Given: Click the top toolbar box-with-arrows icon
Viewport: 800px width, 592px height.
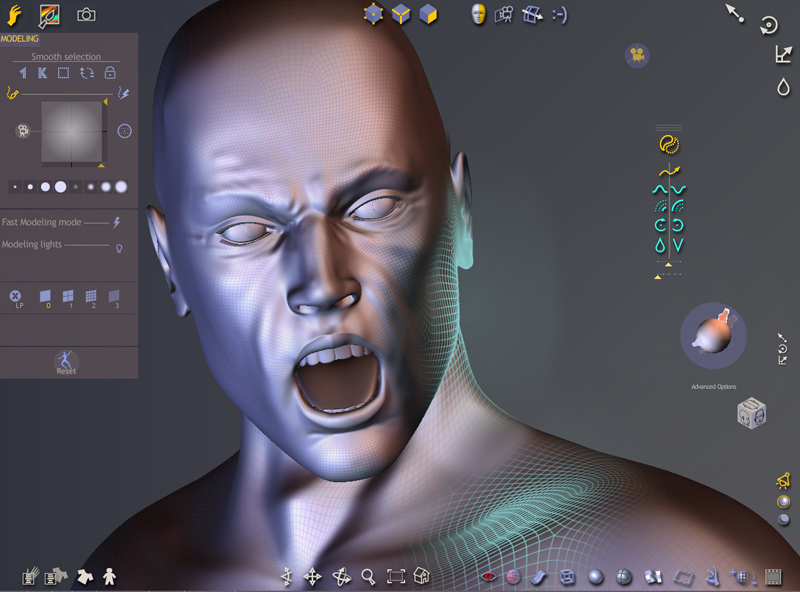Looking at the screenshot, I should pyautogui.click(x=532, y=15).
